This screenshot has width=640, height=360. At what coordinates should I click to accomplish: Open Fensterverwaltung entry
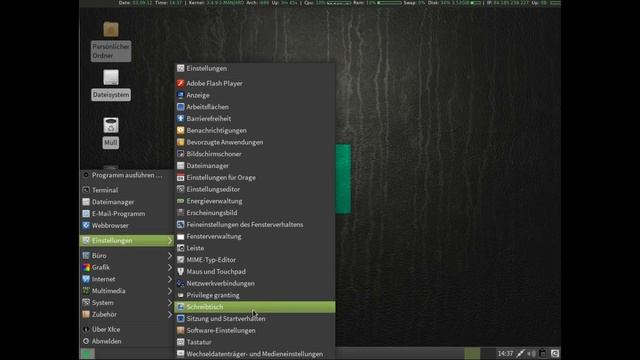(255, 236)
